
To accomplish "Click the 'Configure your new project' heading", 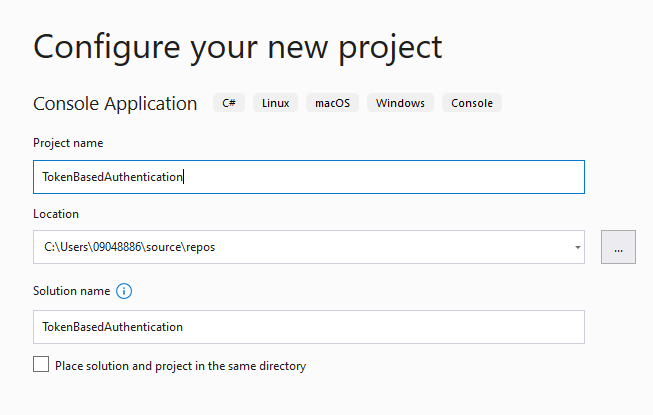I will coord(237,47).
